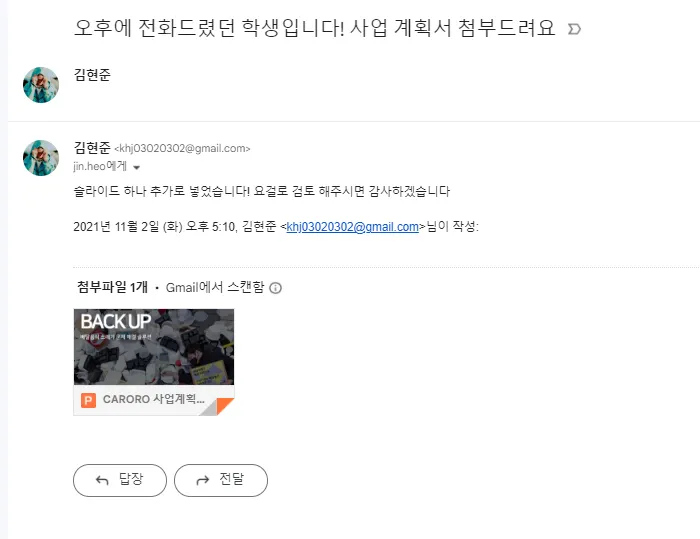
Task: Click the email subject title text
Action: [314, 28]
